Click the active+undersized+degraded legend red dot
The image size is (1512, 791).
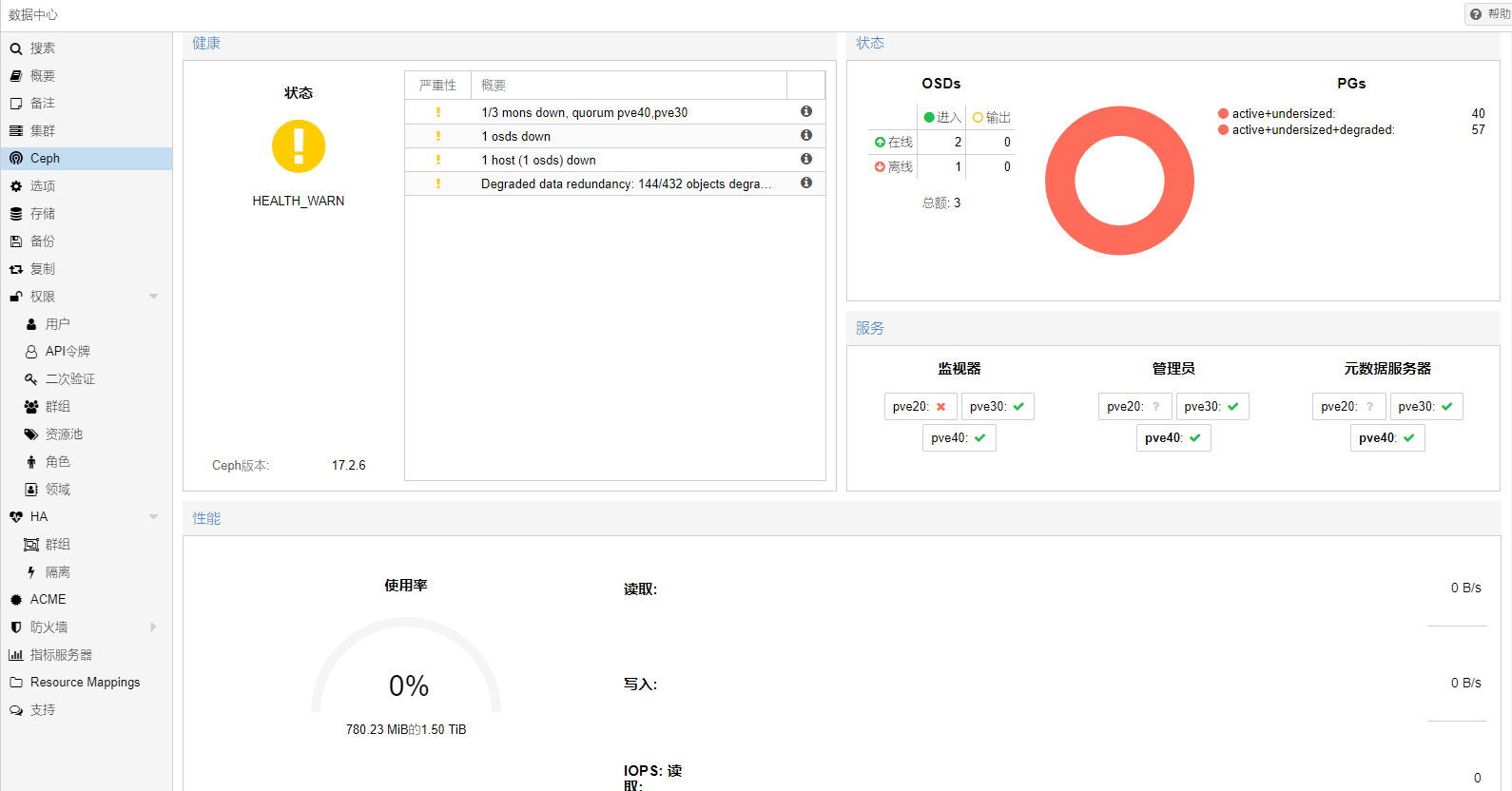[1223, 129]
